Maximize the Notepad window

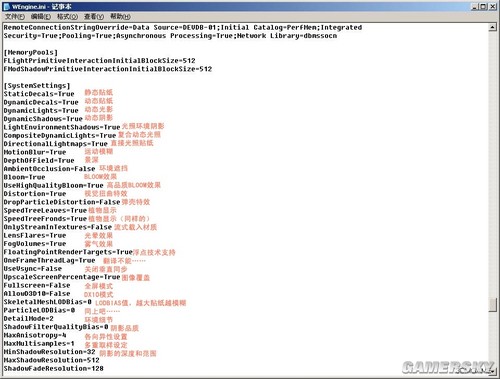[483, 6]
